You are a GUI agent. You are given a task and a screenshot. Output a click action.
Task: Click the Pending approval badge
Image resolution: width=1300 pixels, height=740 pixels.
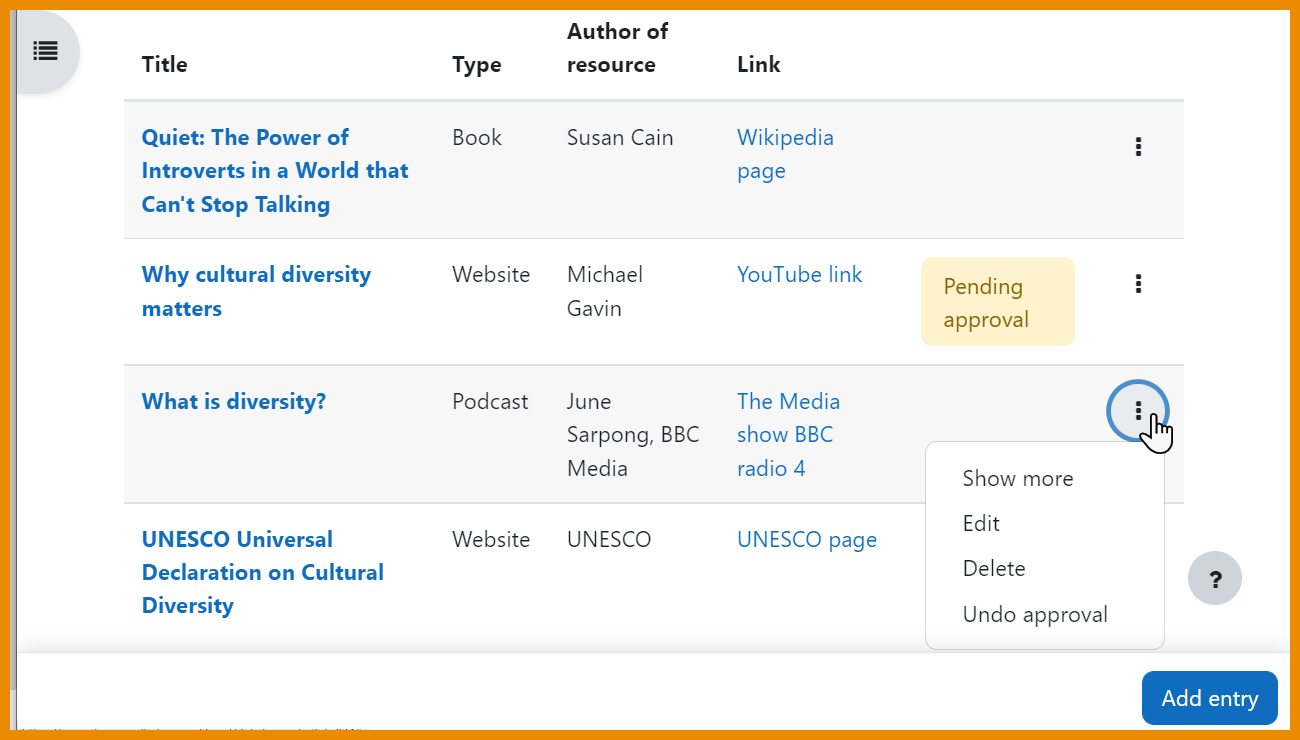(997, 302)
